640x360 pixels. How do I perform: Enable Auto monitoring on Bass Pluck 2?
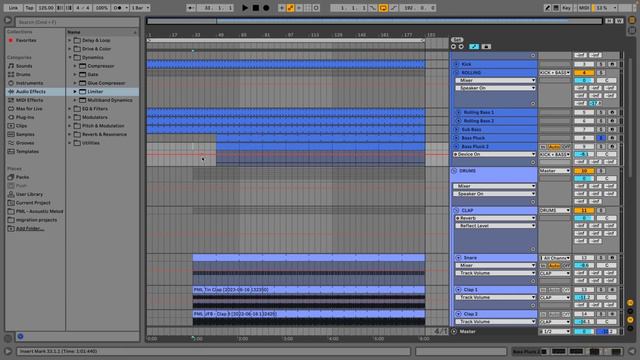pyautogui.click(x=554, y=147)
